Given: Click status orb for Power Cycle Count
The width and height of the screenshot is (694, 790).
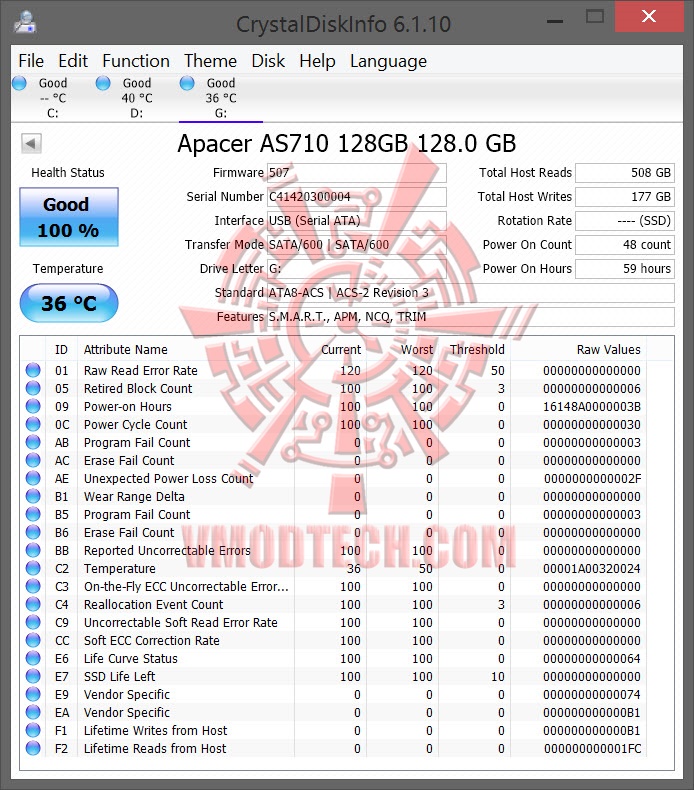Looking at the screenshot, I should coord(33,424).
